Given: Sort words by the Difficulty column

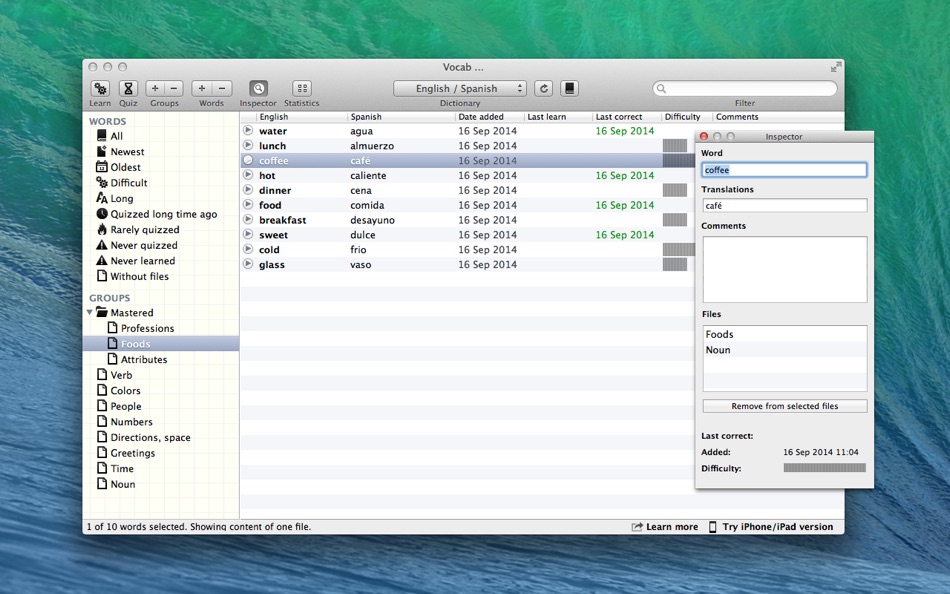Looking at the screenshot, I should pyautogui.click(x=682, y=117).
